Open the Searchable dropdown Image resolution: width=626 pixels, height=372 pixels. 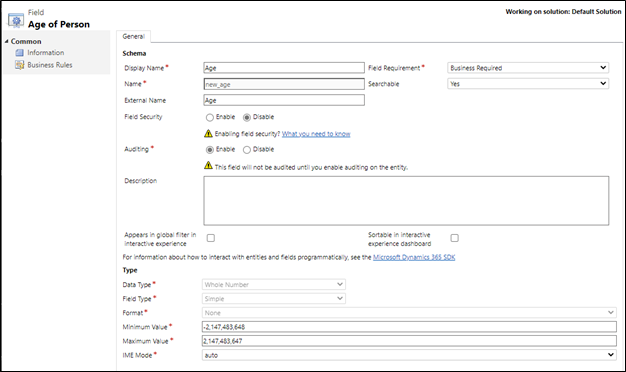528,84
